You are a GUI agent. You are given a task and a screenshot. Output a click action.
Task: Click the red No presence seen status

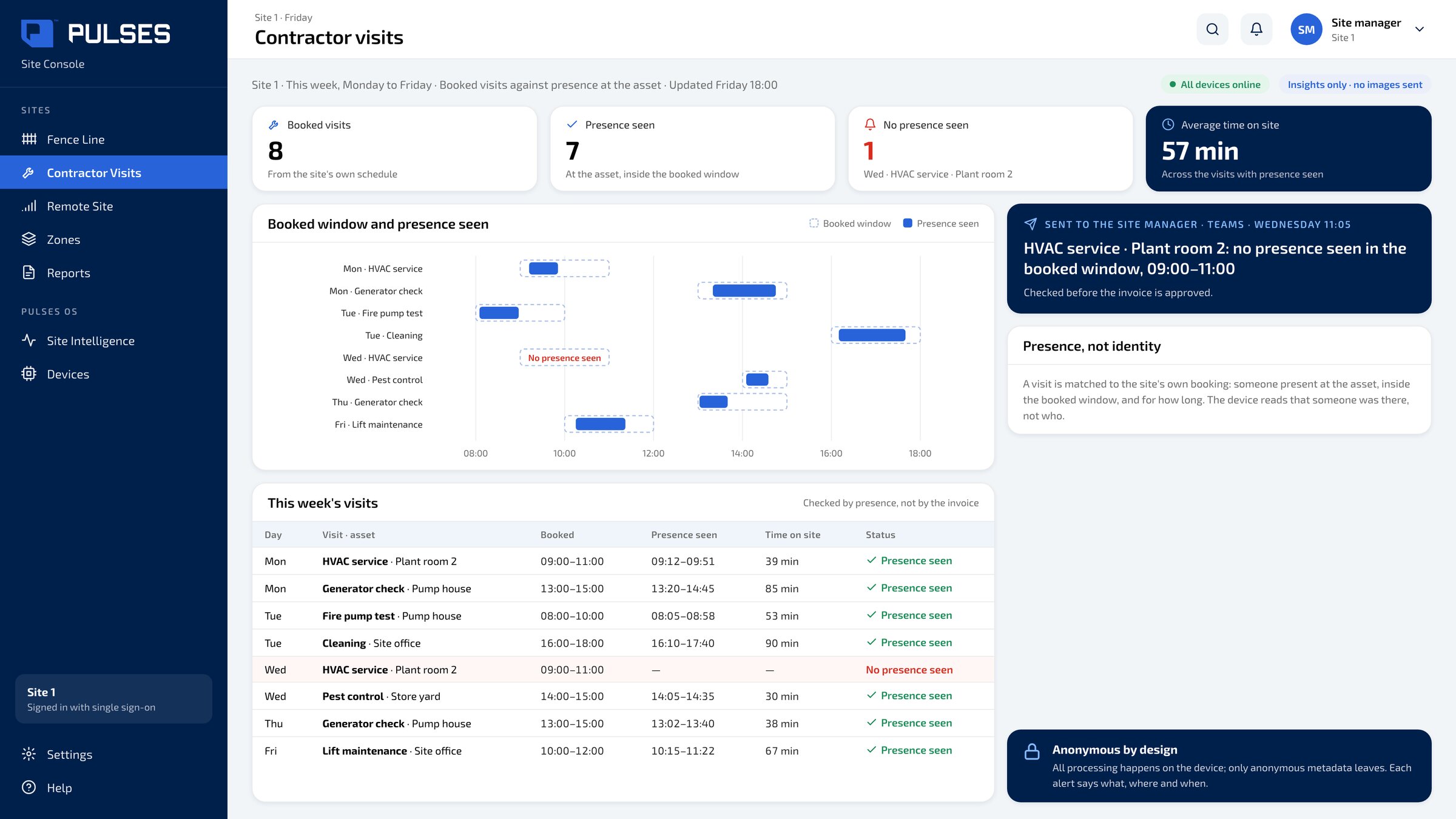pos(909,670)
